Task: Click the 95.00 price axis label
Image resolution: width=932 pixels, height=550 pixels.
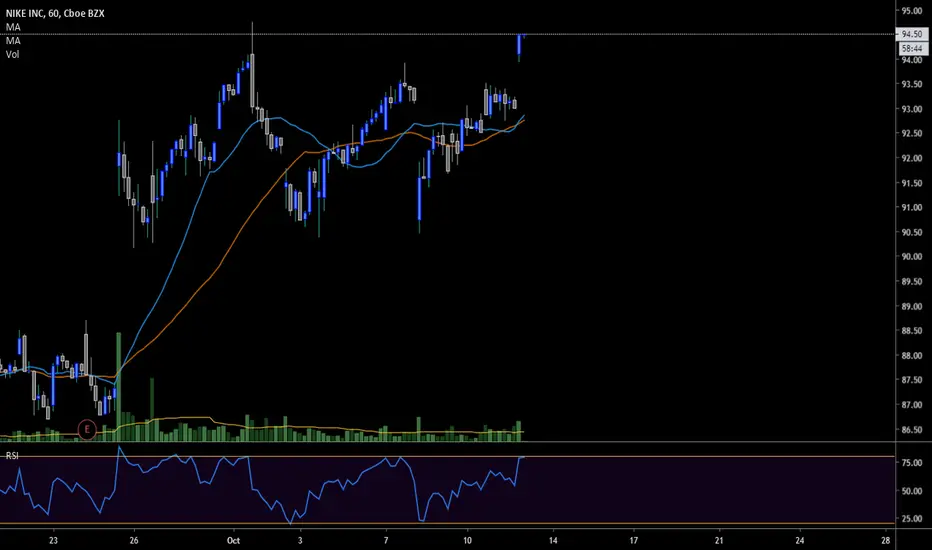Action: coord(912,11)
